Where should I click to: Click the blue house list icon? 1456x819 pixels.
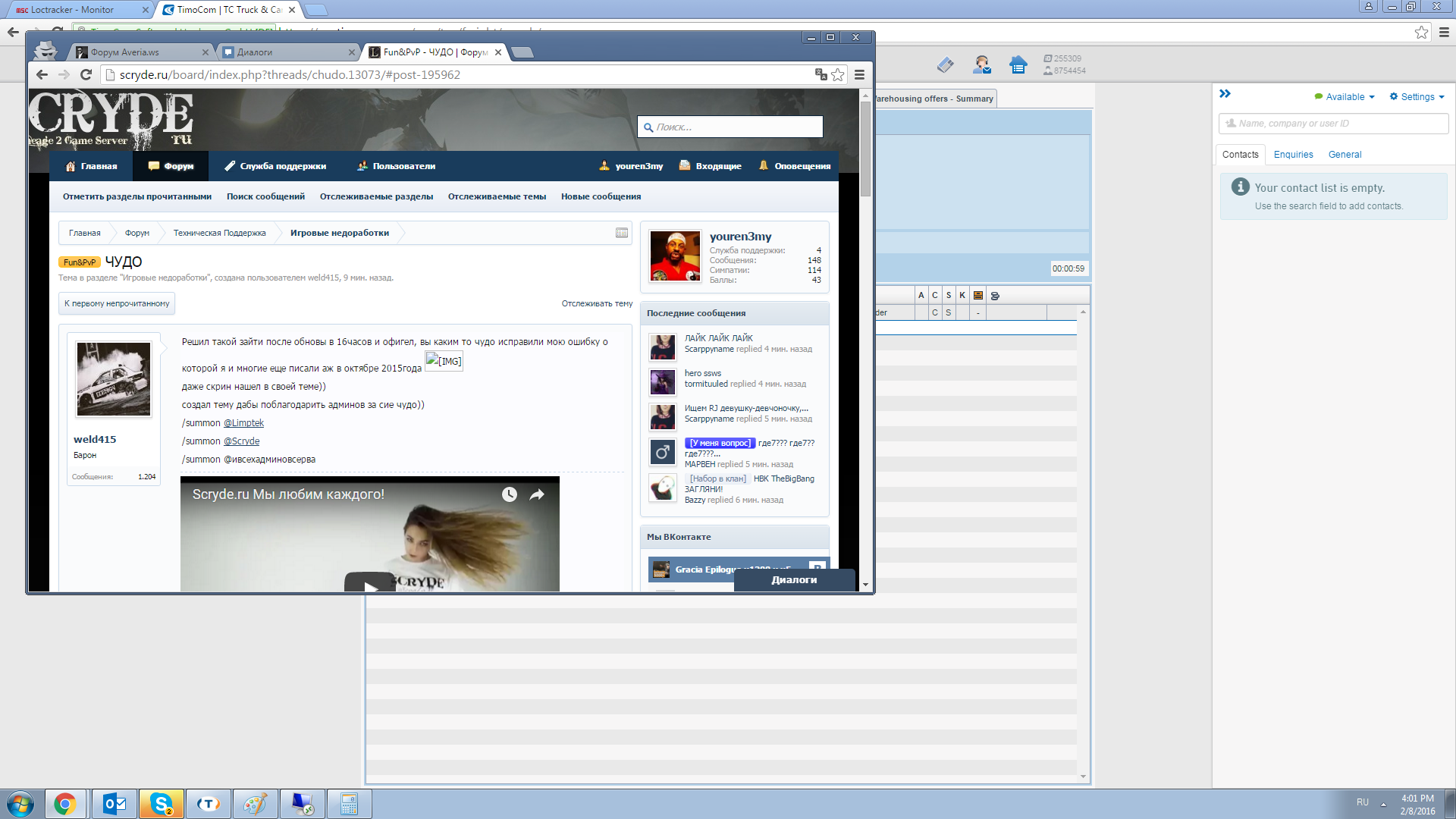pos(1018,65)
